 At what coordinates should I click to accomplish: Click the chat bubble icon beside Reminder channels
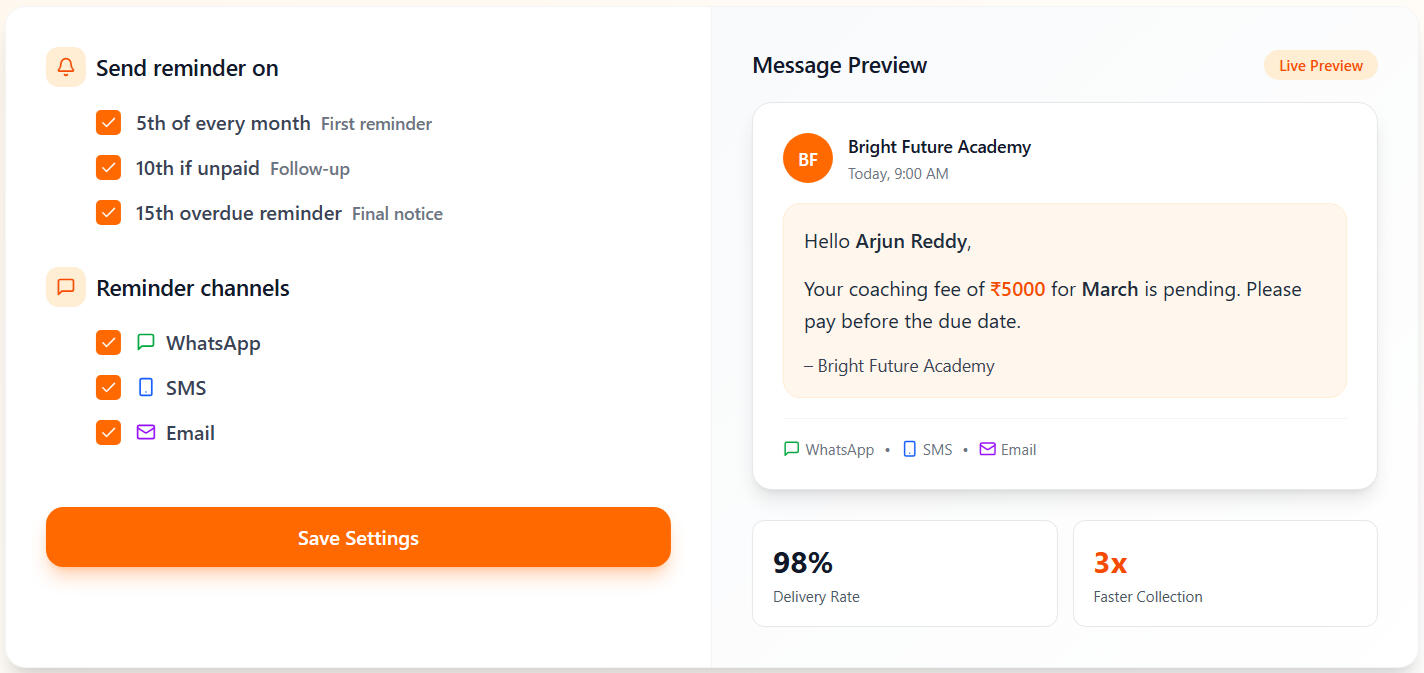pos(66,287)
